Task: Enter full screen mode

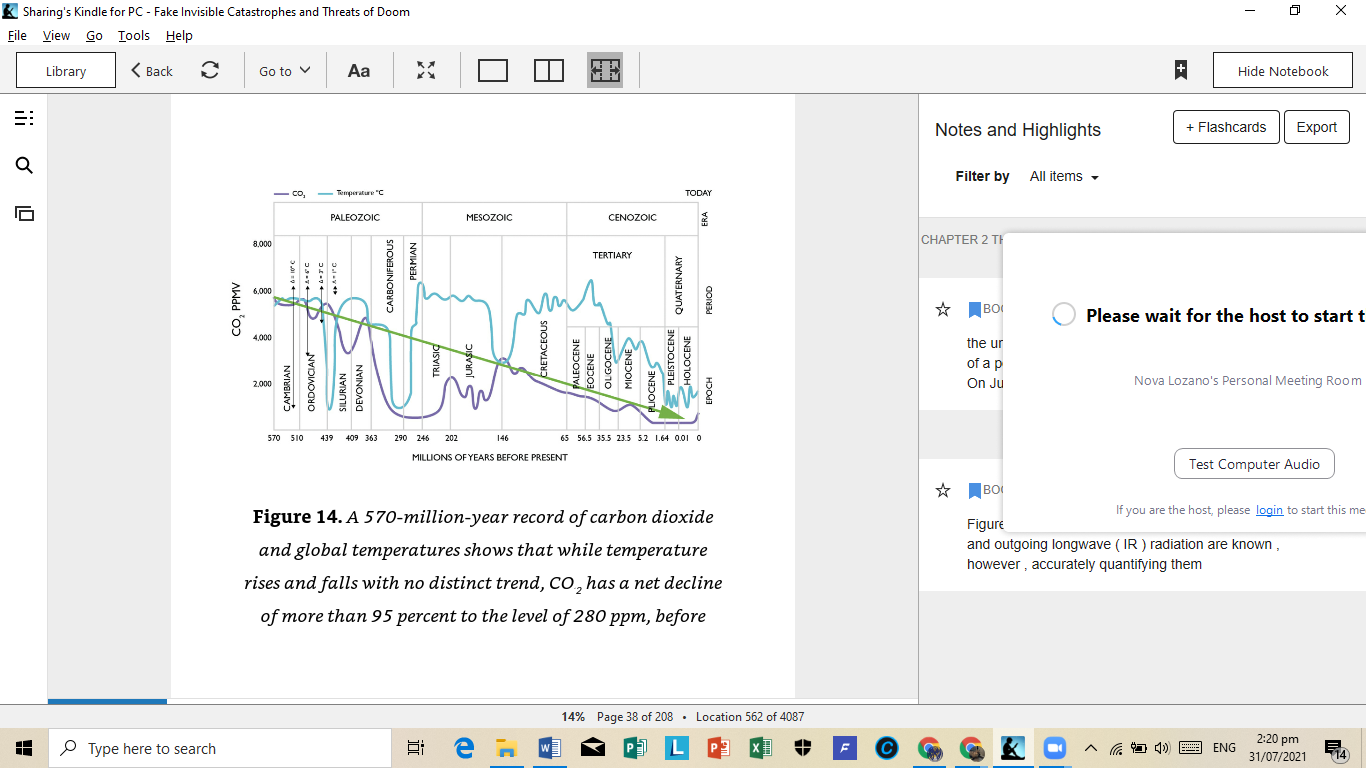Action: (426, 71)
